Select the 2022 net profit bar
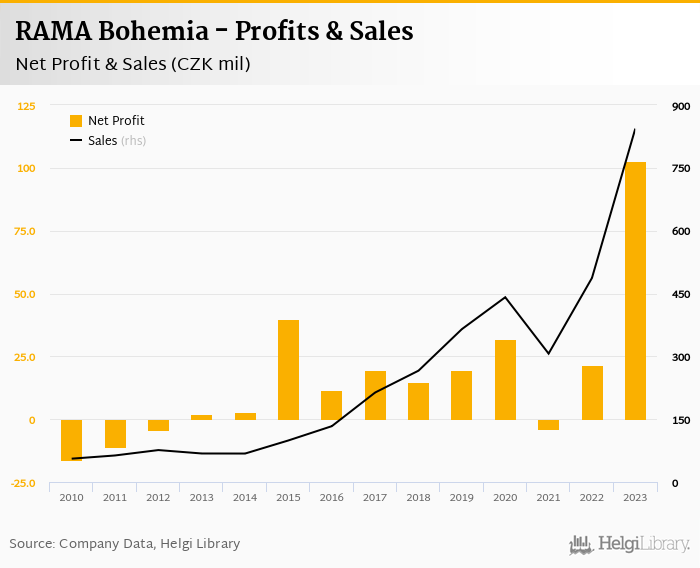The height and width of the screenshot is (568, 700). [x=592, y=392]
